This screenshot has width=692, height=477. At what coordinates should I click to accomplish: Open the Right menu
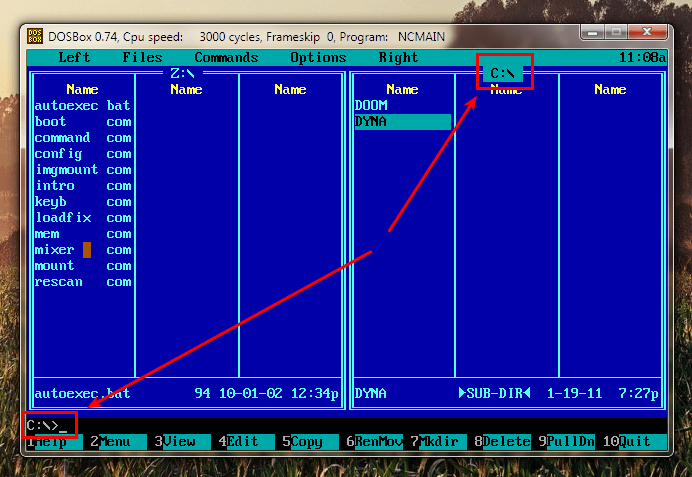[x=398, y=58]
